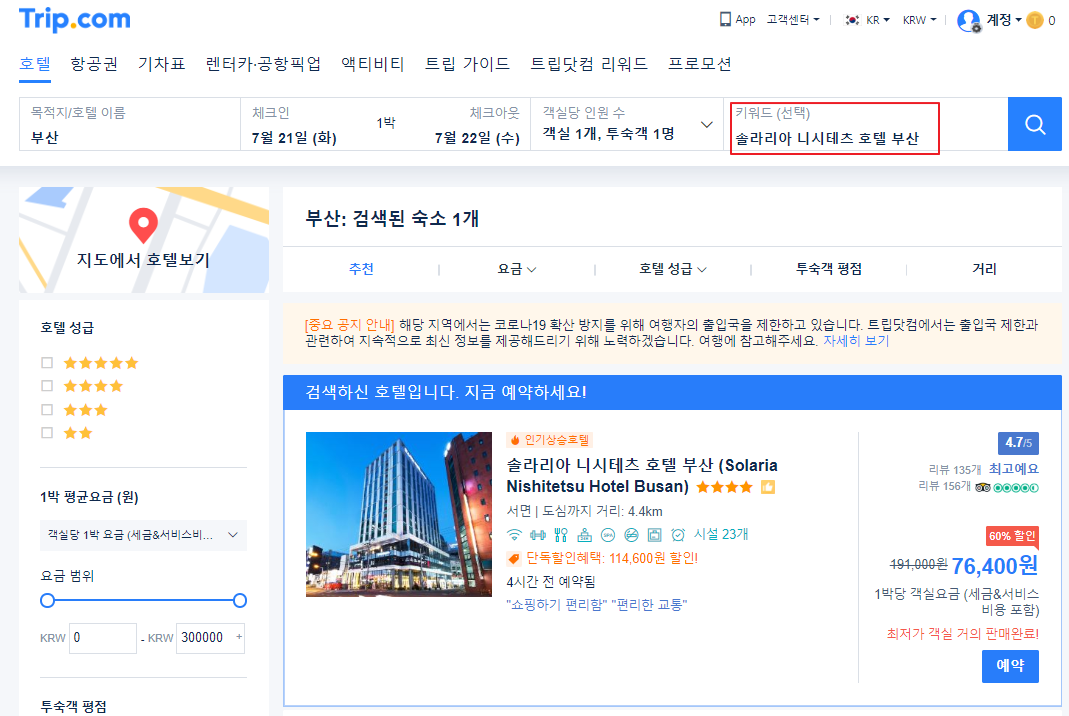Screen dimensions: 1069x716
Task: Select the 호텔 tab
Action: click(x=35, y=63)
